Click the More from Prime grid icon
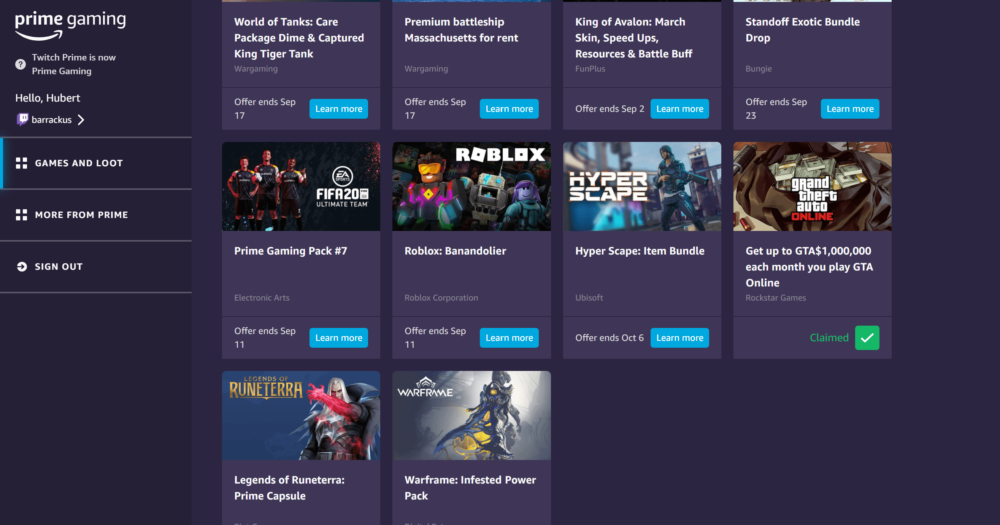1000x525 pixels. tap(21, 215)
